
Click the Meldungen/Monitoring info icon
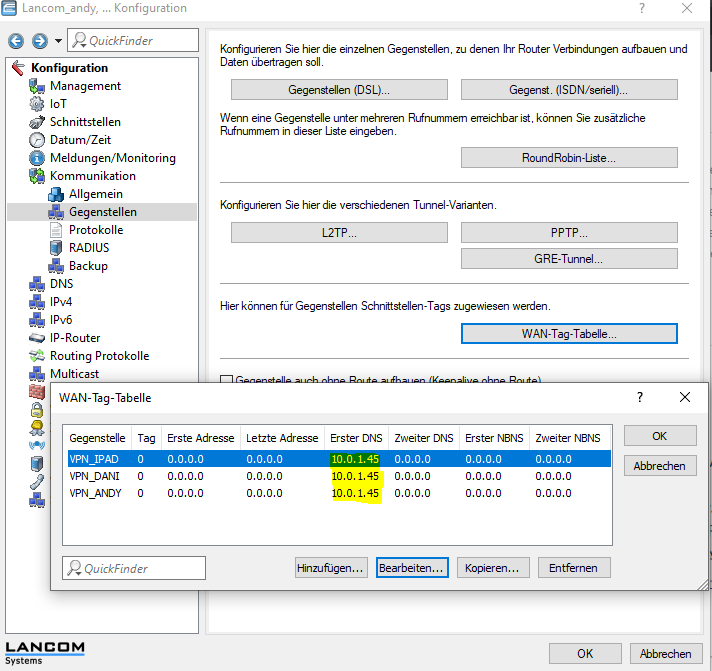37,158
